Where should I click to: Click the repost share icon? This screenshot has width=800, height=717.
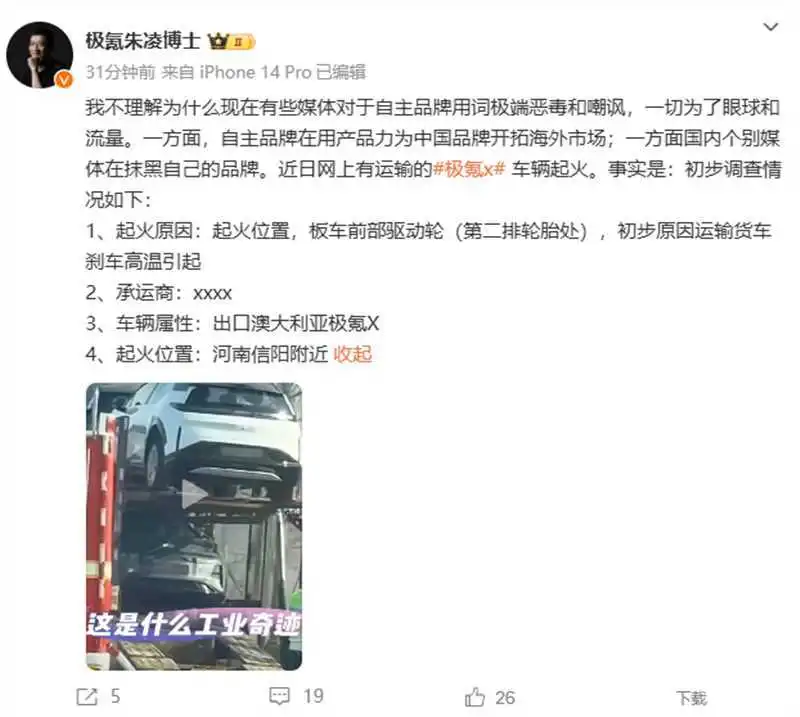[x=87, y=697]
